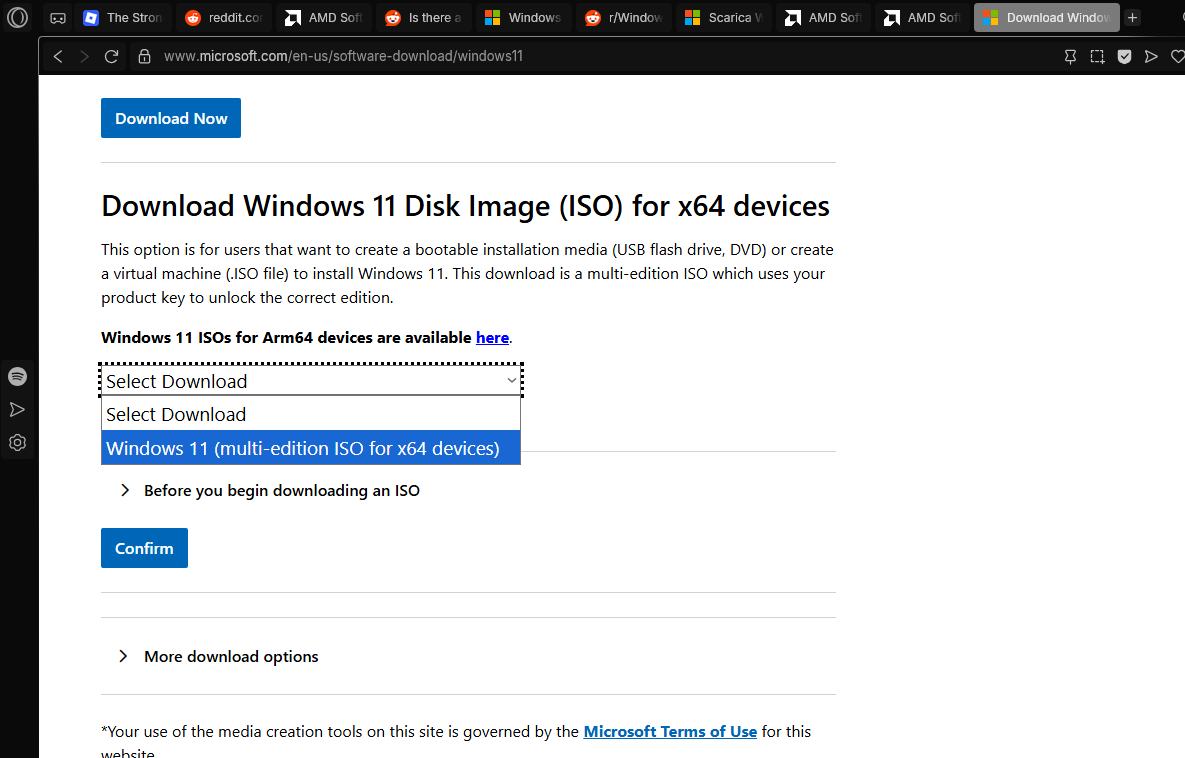Screen dimensions: 1185x758
Task: Open the Opera main menu
Action: point(18,17)
